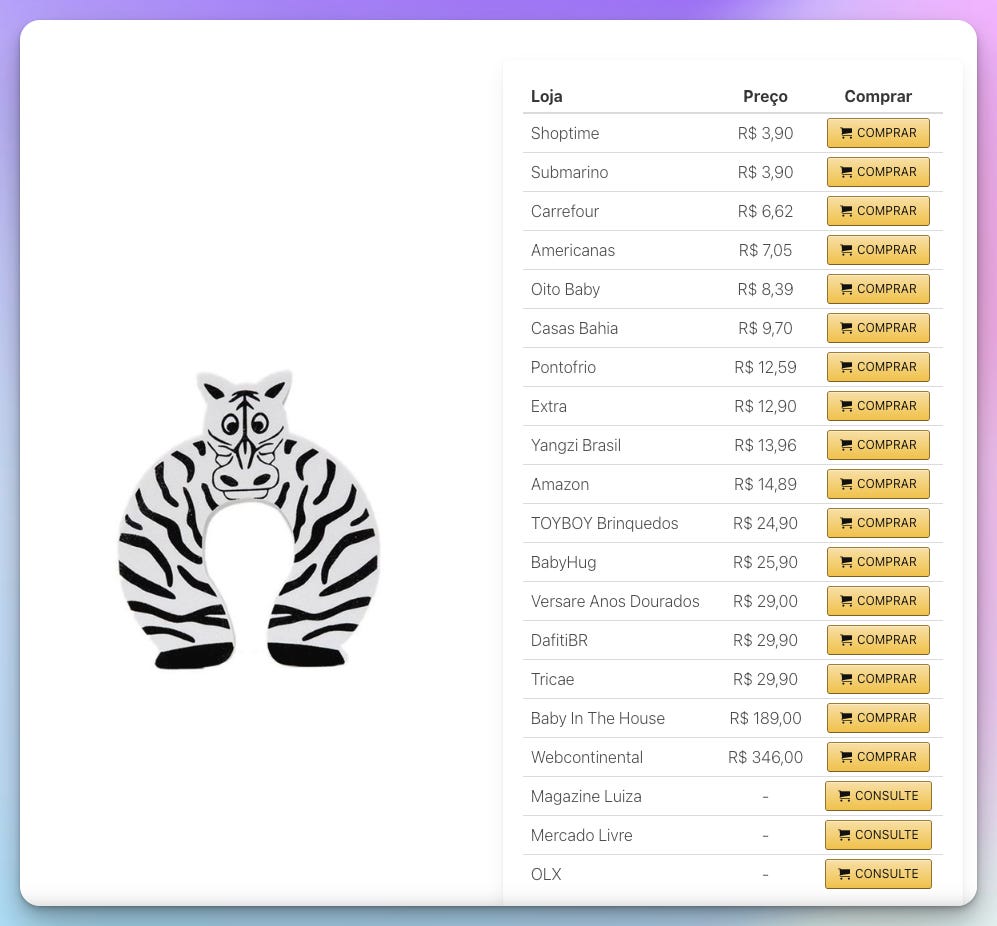Select the Magazine Luiza store name

586,796
